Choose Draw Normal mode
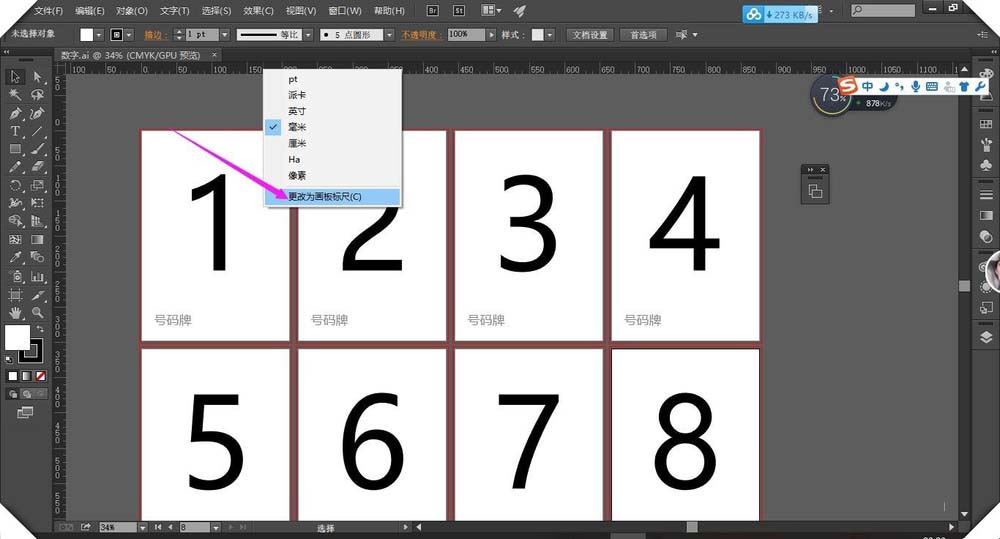Viewport: 1000px width, 539px height. (x=13, y=394)
